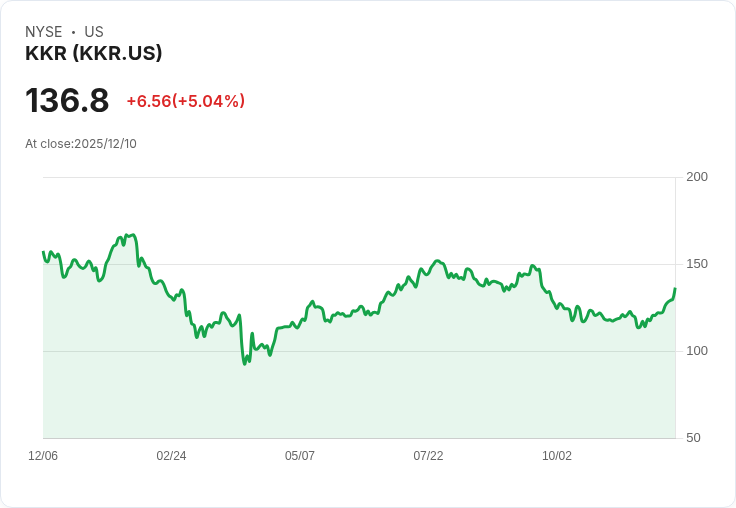
Task: Select the 07/22 date on x-axis
Action: point(428,456)
